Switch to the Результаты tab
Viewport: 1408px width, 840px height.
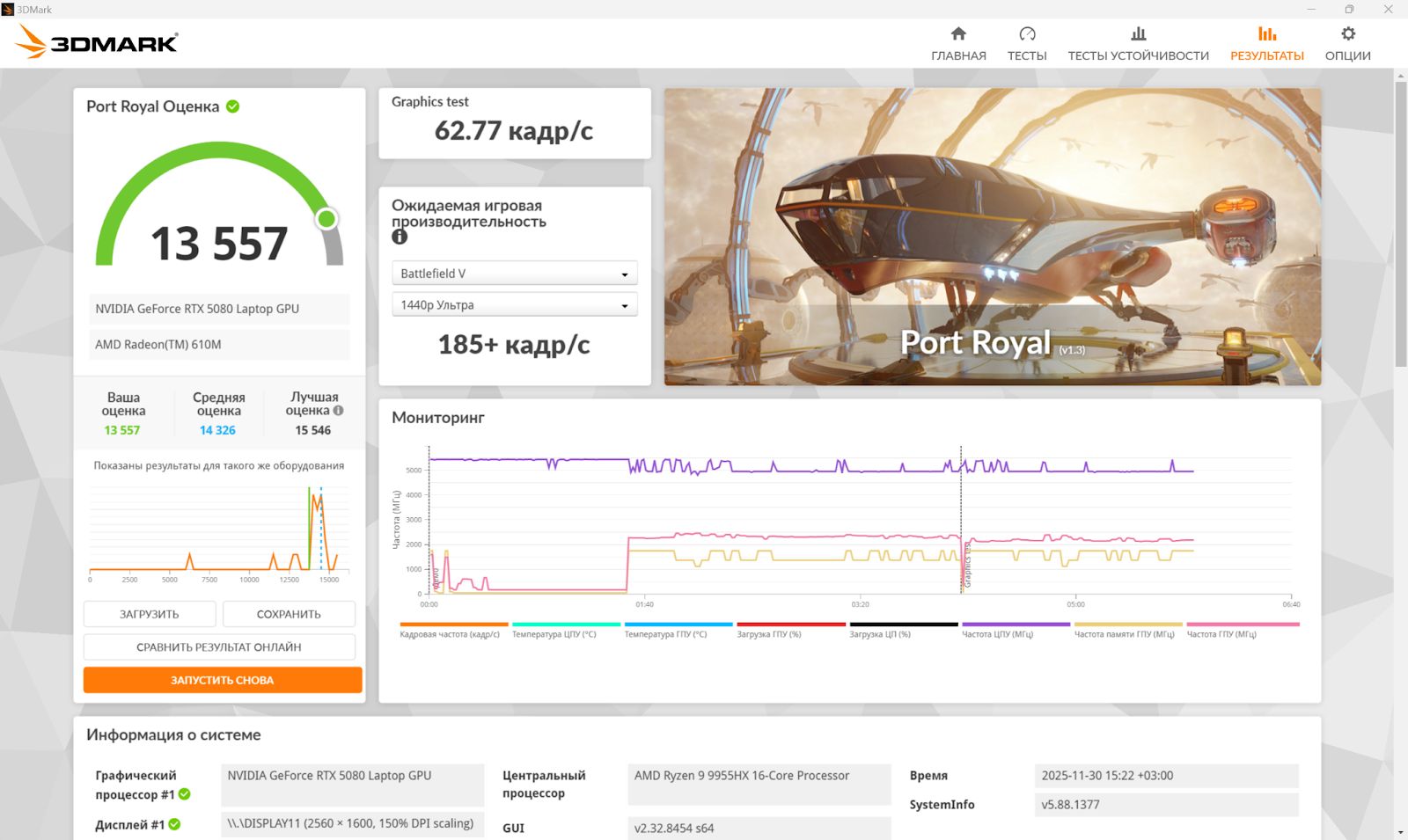pos(1266,43)
